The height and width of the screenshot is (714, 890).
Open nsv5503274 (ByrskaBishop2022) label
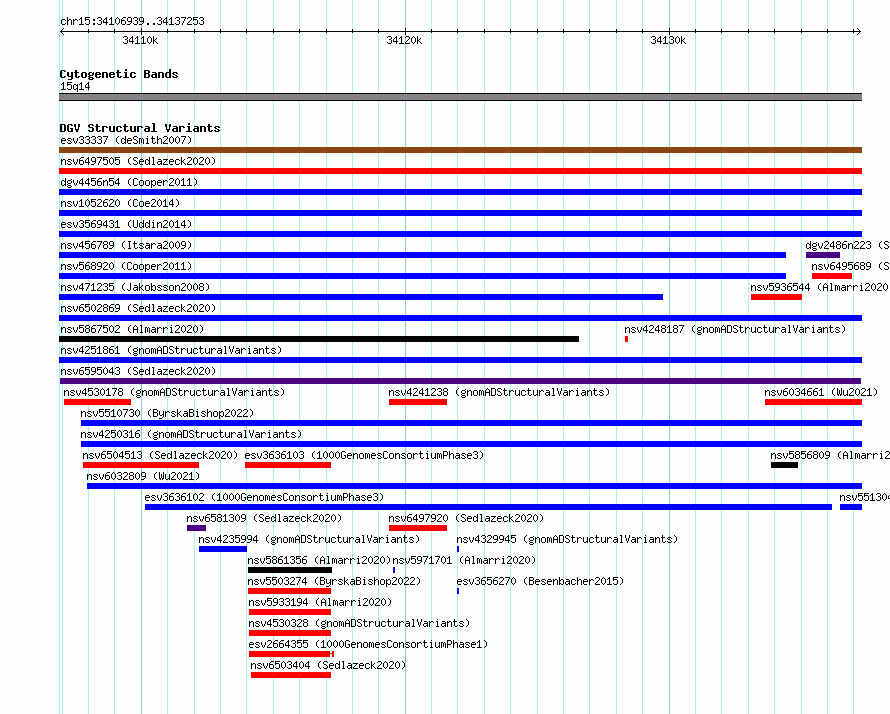pos(334,581)
